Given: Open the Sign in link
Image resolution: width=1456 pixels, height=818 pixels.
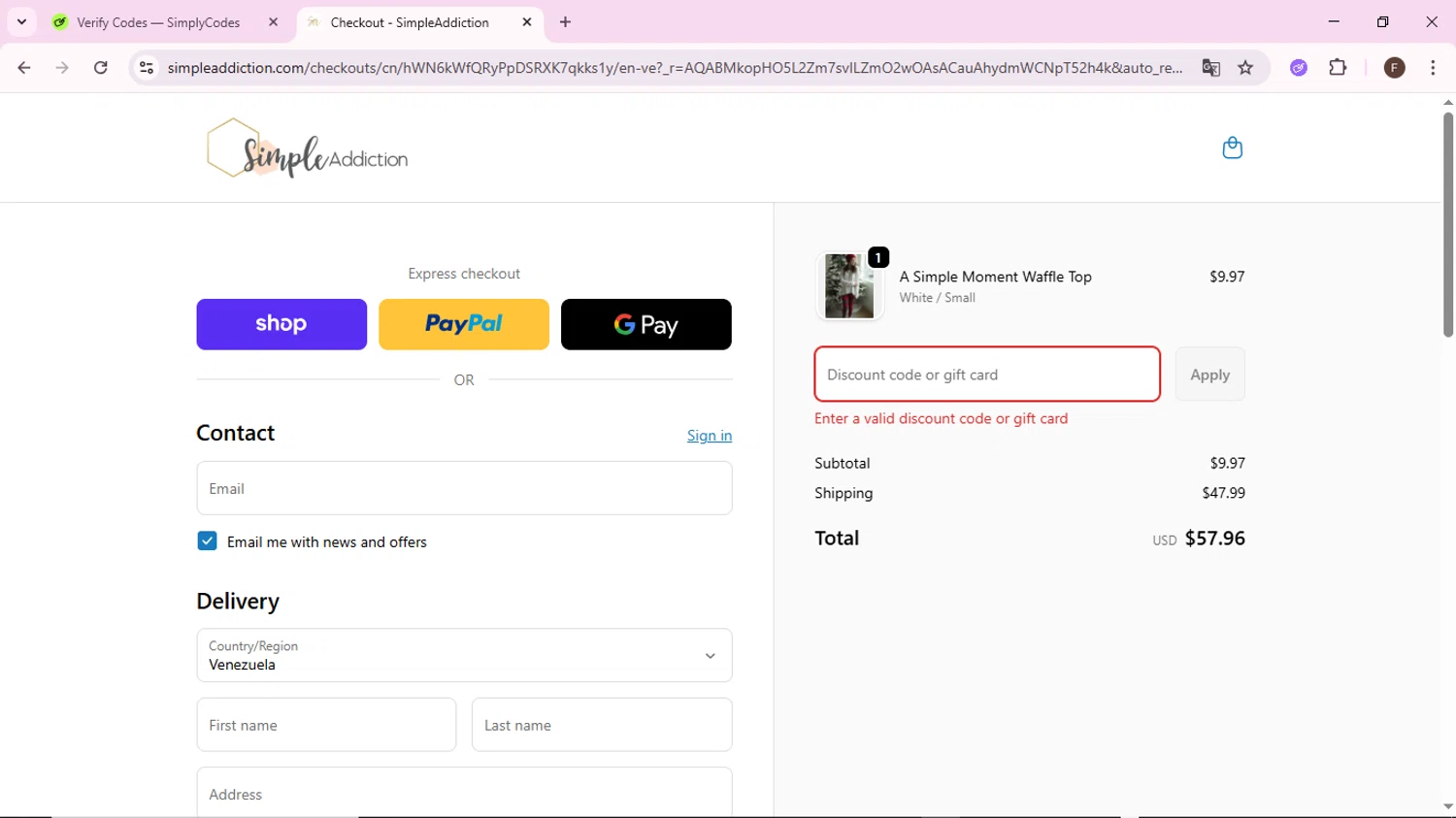Looking at the screenshot, I should coord(710,436).
